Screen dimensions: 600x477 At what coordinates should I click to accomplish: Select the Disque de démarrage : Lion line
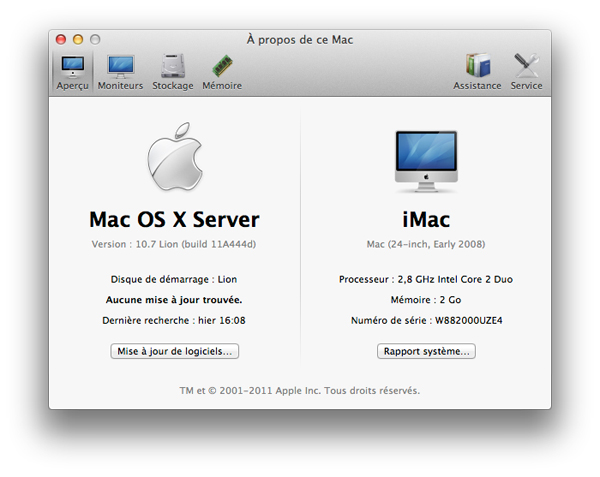[174, 279]
